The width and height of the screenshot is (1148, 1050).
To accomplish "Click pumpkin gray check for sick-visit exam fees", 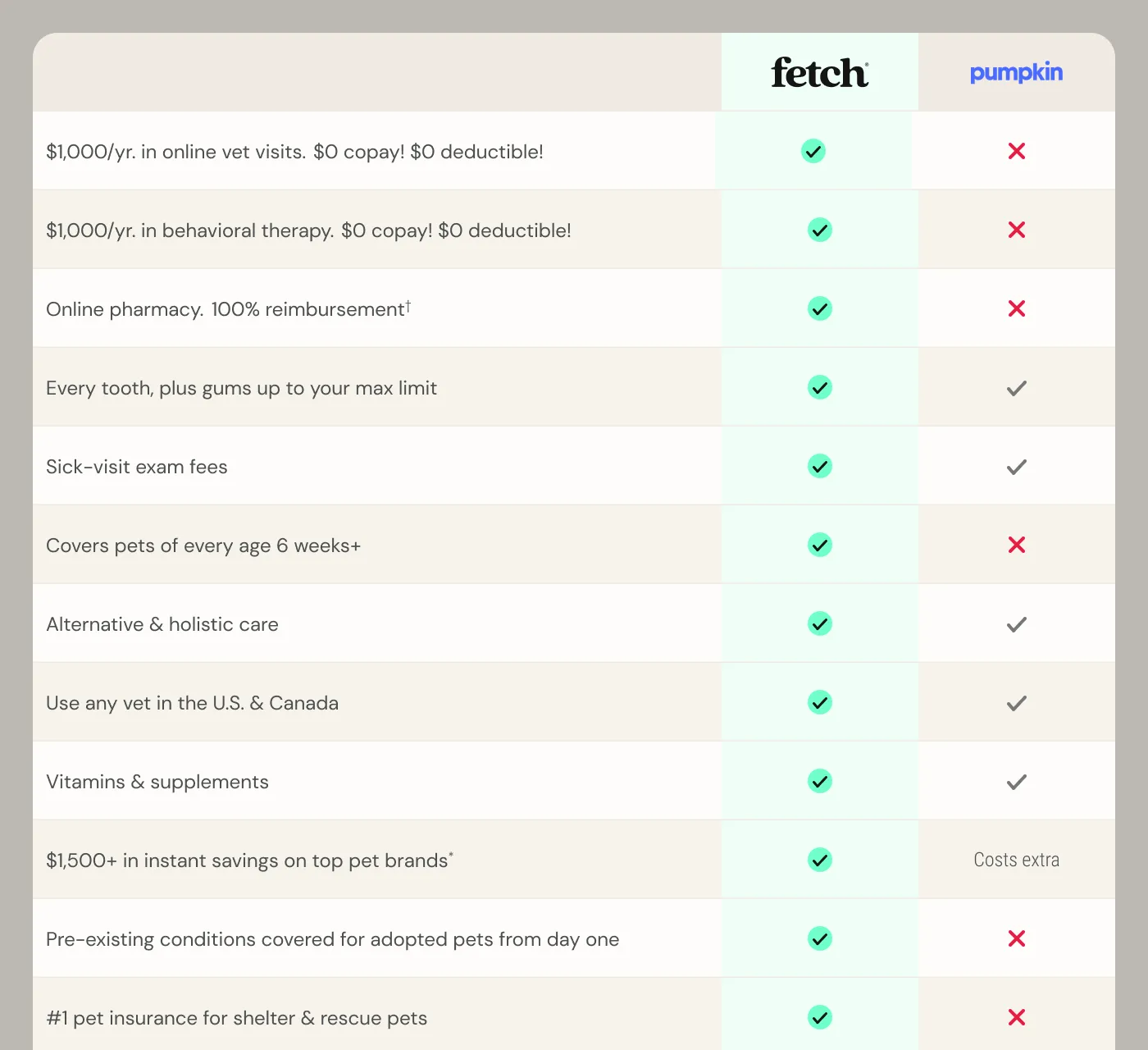I will point(1017,467).
